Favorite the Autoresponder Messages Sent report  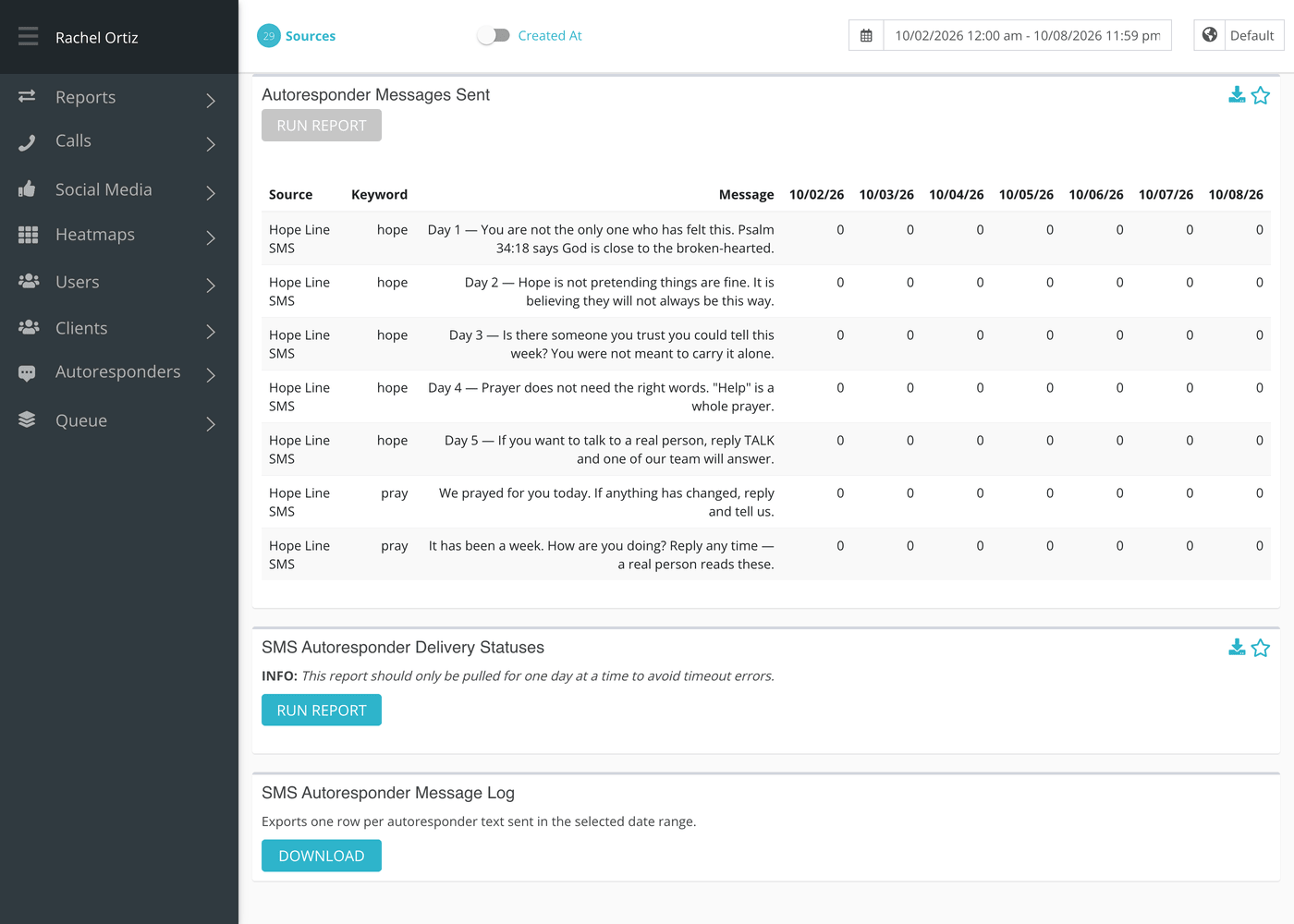1261,95
